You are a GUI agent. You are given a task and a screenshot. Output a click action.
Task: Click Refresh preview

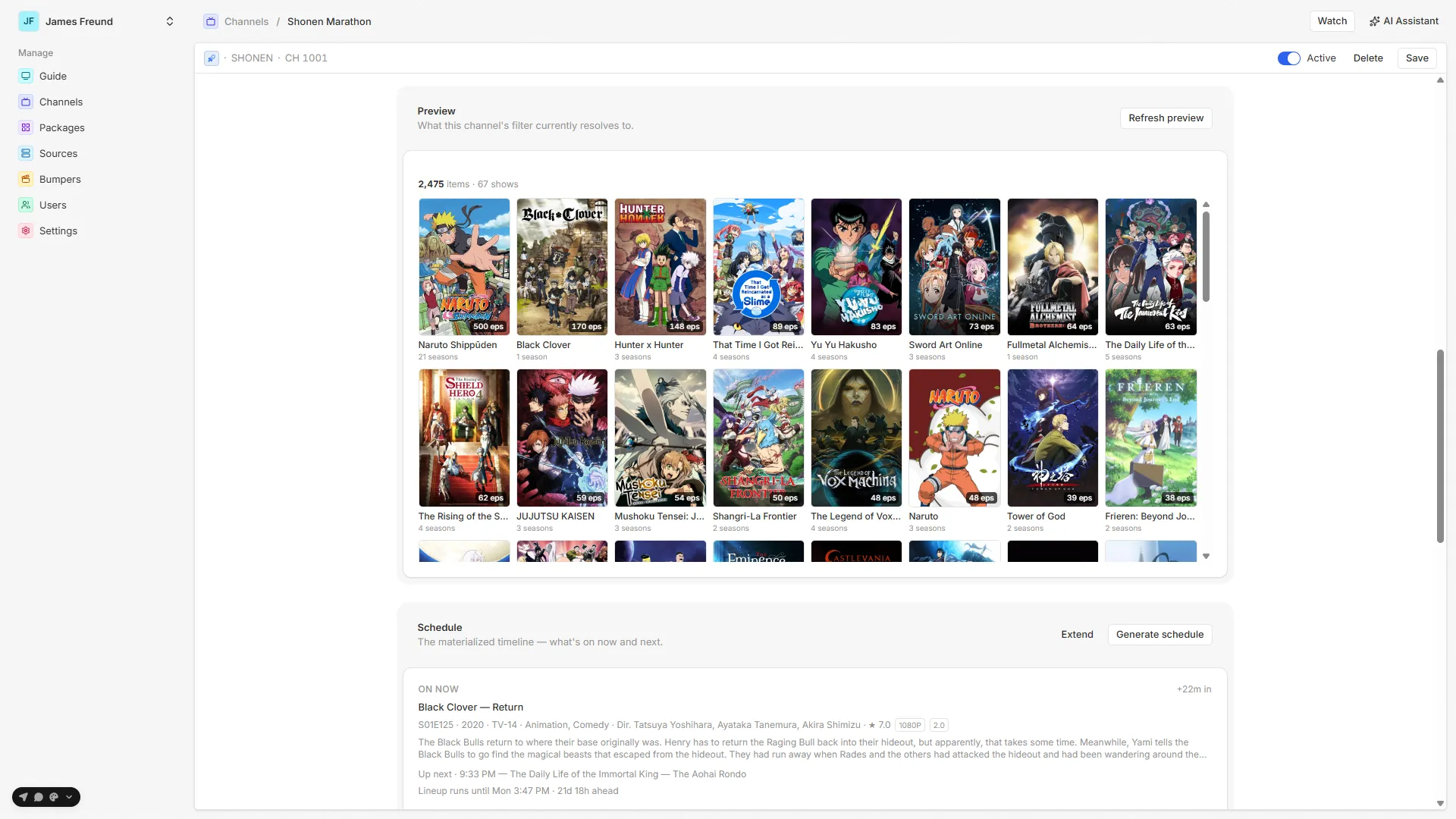point(1166,118)
